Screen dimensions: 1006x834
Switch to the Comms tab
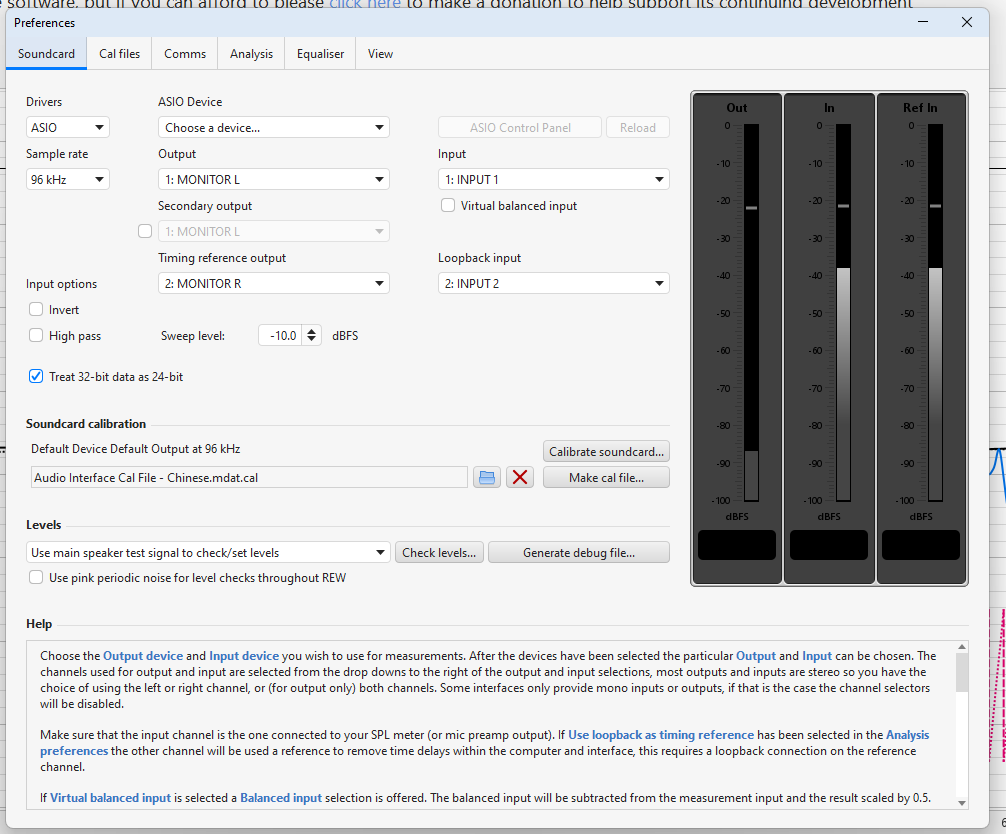tap(185, 54)
